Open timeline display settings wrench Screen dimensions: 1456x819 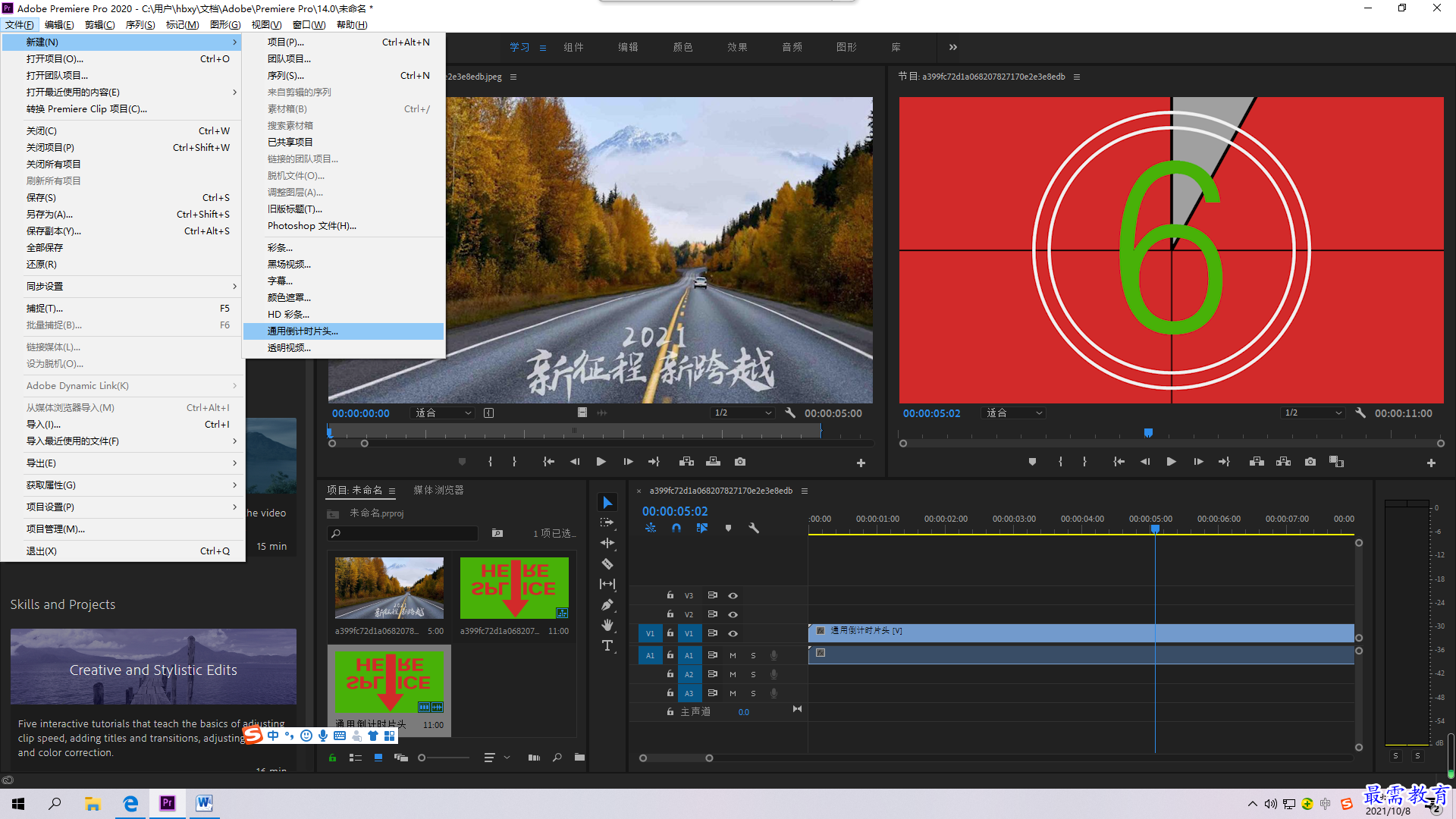coord(754,529)
